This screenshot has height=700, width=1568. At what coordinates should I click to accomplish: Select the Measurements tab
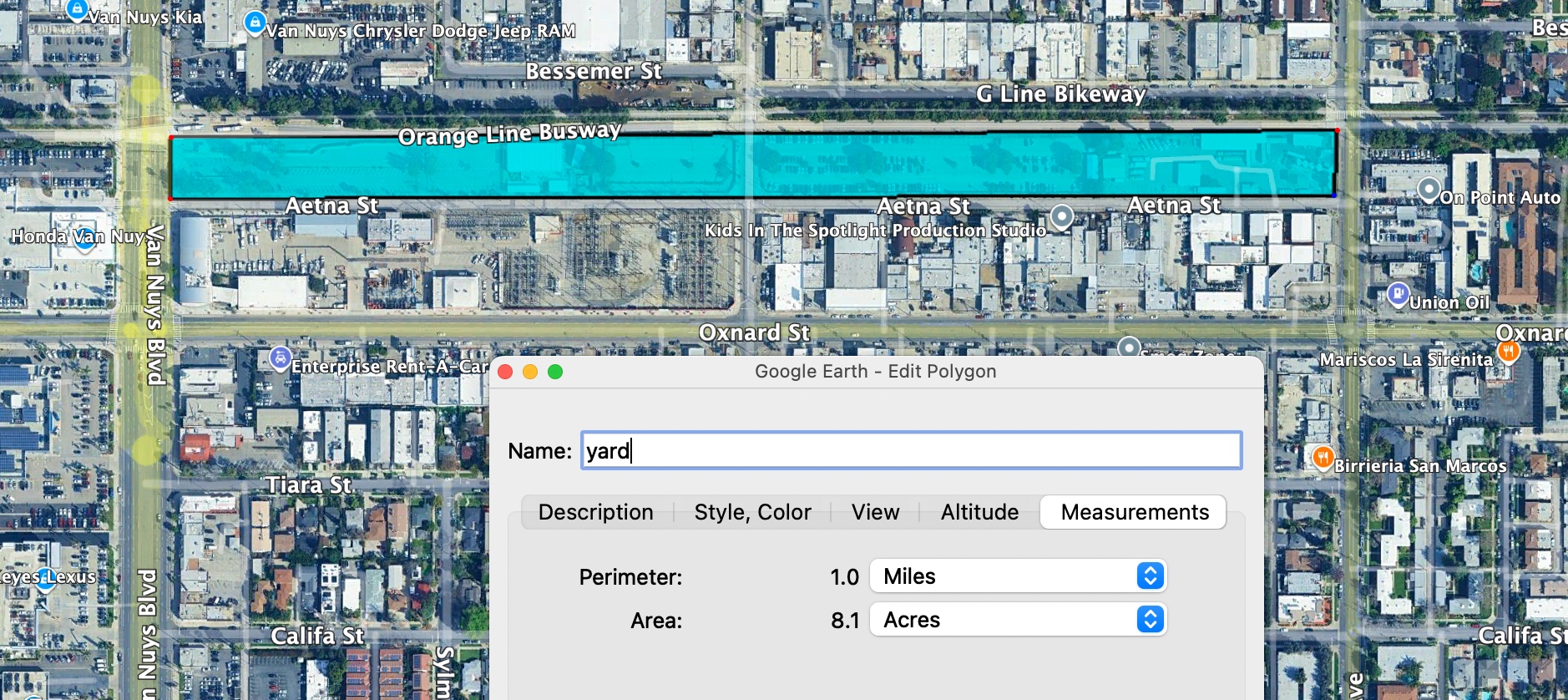coord(1134,512)
